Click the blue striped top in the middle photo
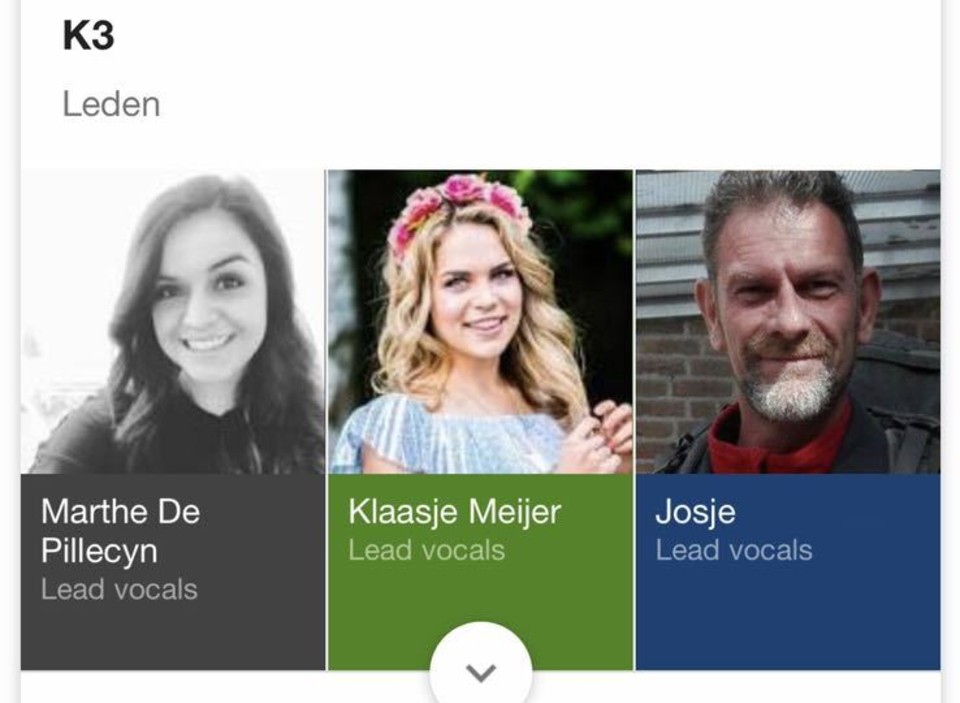Screen dimensions: 960x703 pos(447,438)
